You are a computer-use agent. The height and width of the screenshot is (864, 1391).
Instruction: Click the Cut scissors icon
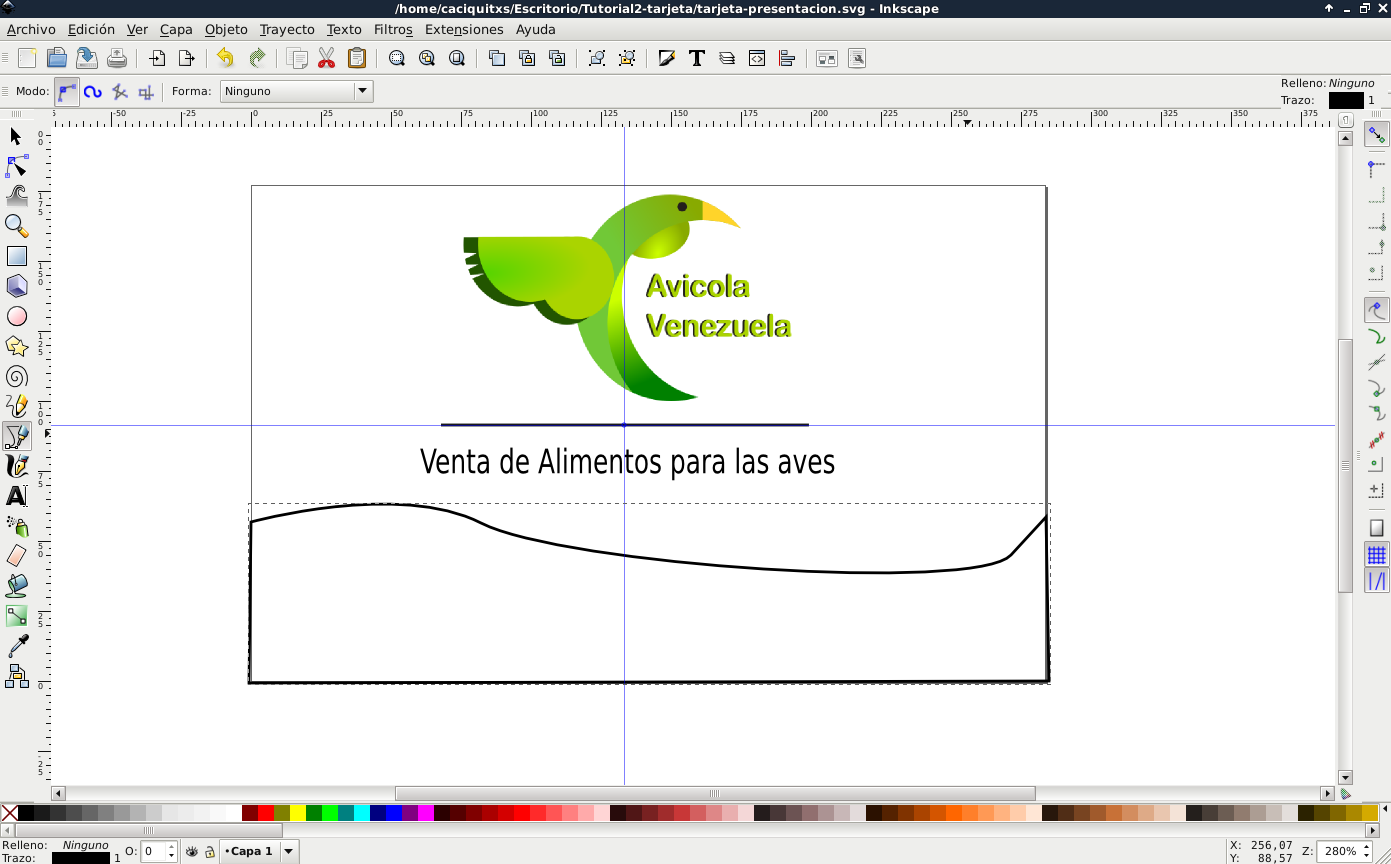pos(326,58)
